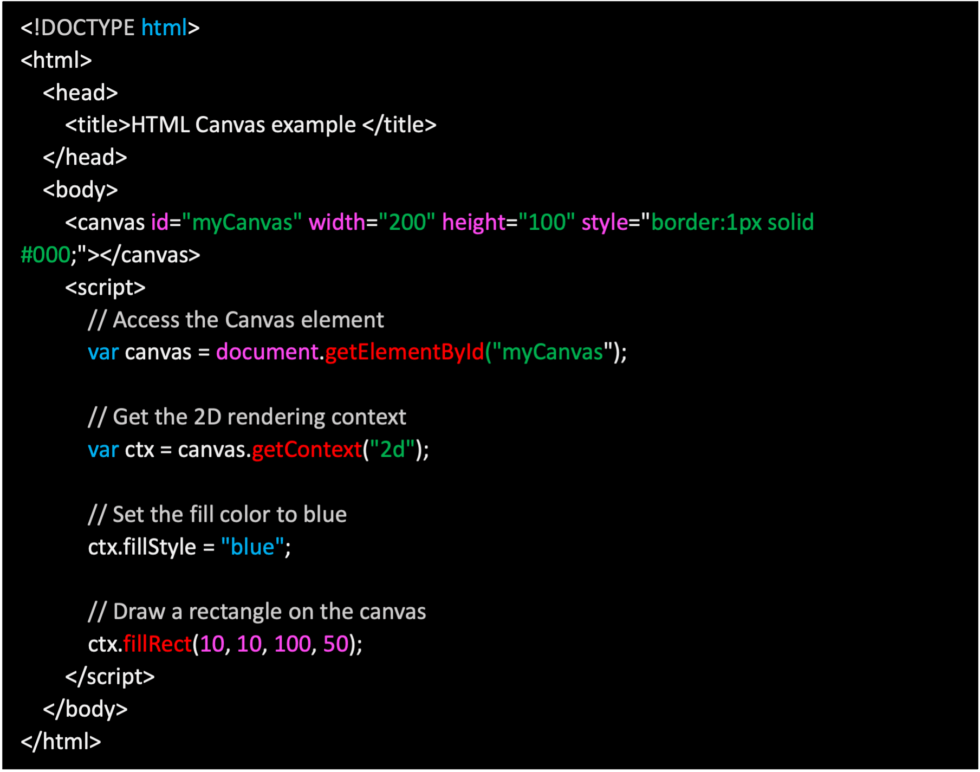
Task: Click the opening script tag
Action: coord(105,287)
